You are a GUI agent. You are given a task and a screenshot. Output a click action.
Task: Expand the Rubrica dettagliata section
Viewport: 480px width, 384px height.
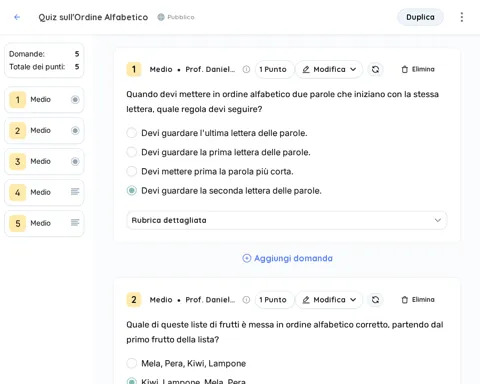[286, 220]
